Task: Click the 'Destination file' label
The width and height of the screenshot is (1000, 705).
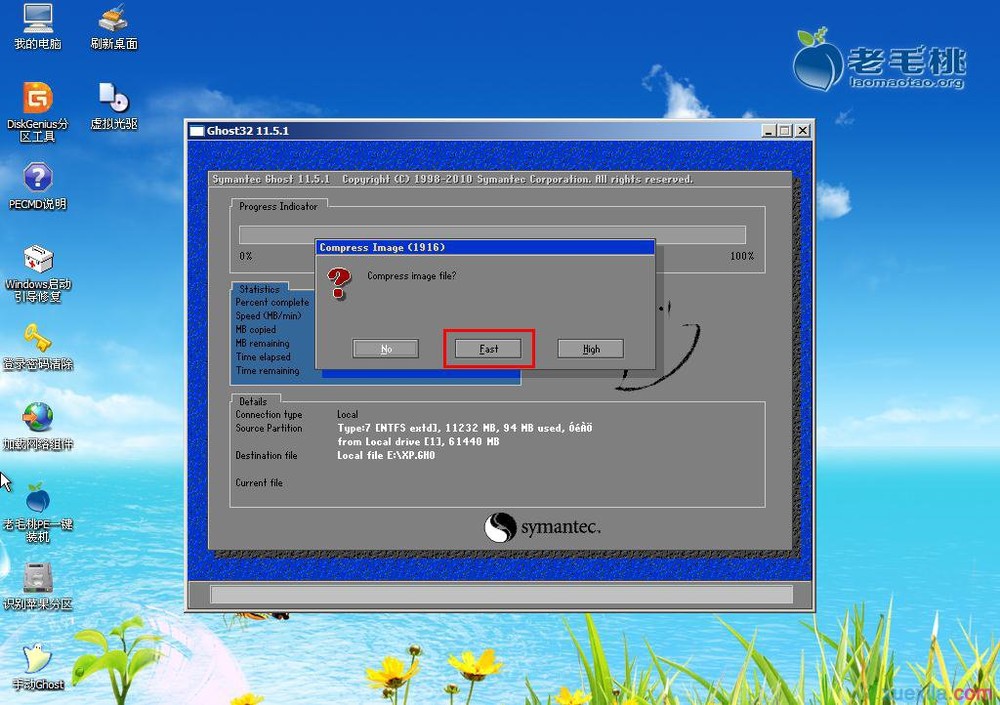Action: coord(266,456)
